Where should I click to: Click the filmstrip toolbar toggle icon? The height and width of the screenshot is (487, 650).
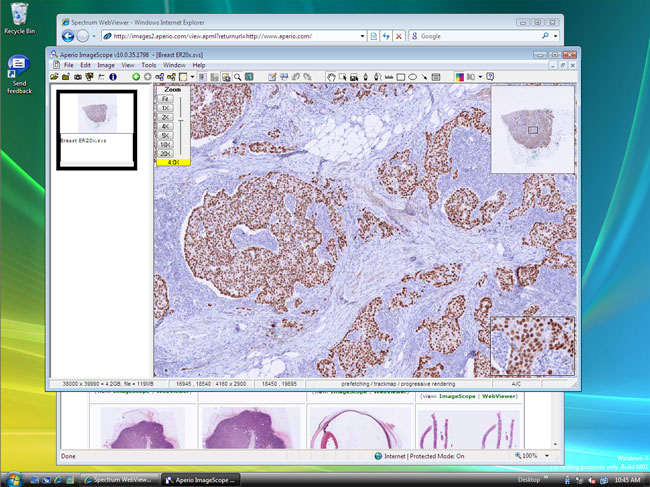click(202, 77)
